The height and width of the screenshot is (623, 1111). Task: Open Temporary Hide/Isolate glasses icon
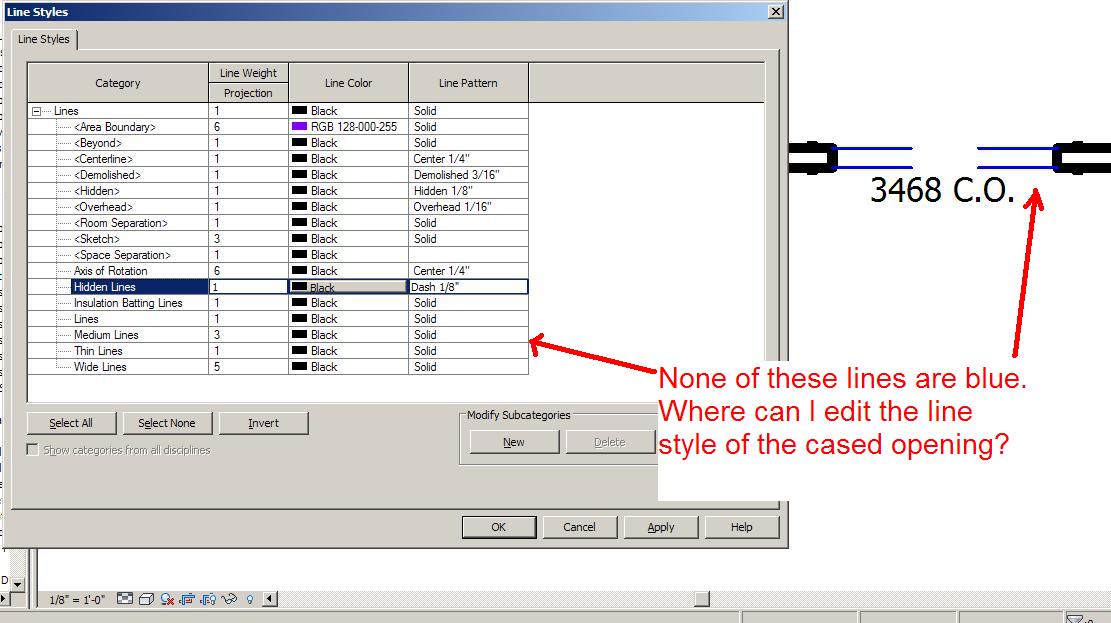tap(229, 599)
